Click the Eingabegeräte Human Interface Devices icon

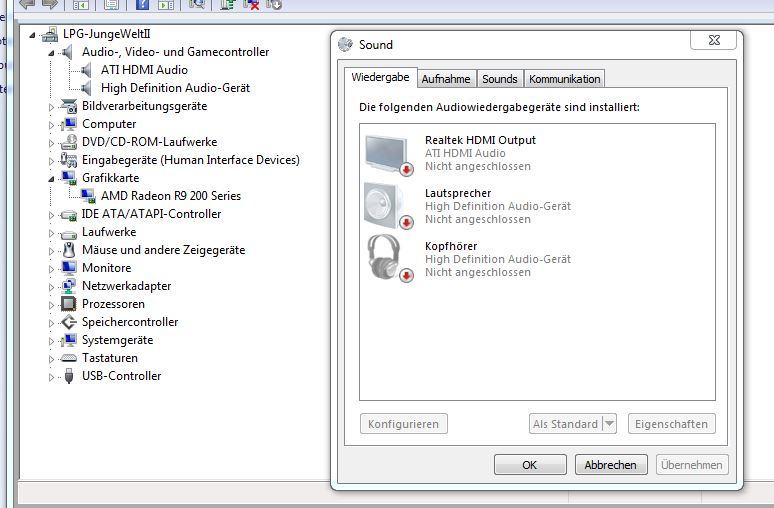tap(69, 160)
